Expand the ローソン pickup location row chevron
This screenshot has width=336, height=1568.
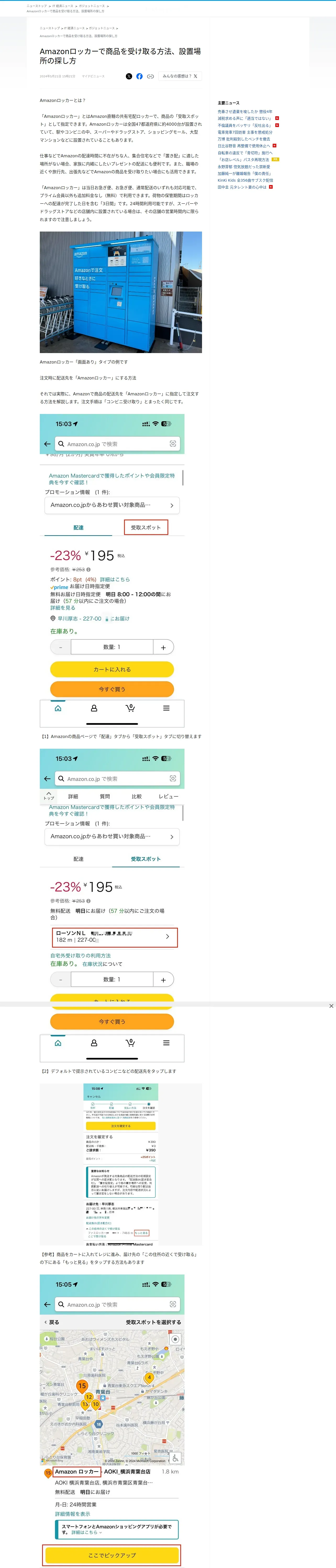(x=168, y=937)
